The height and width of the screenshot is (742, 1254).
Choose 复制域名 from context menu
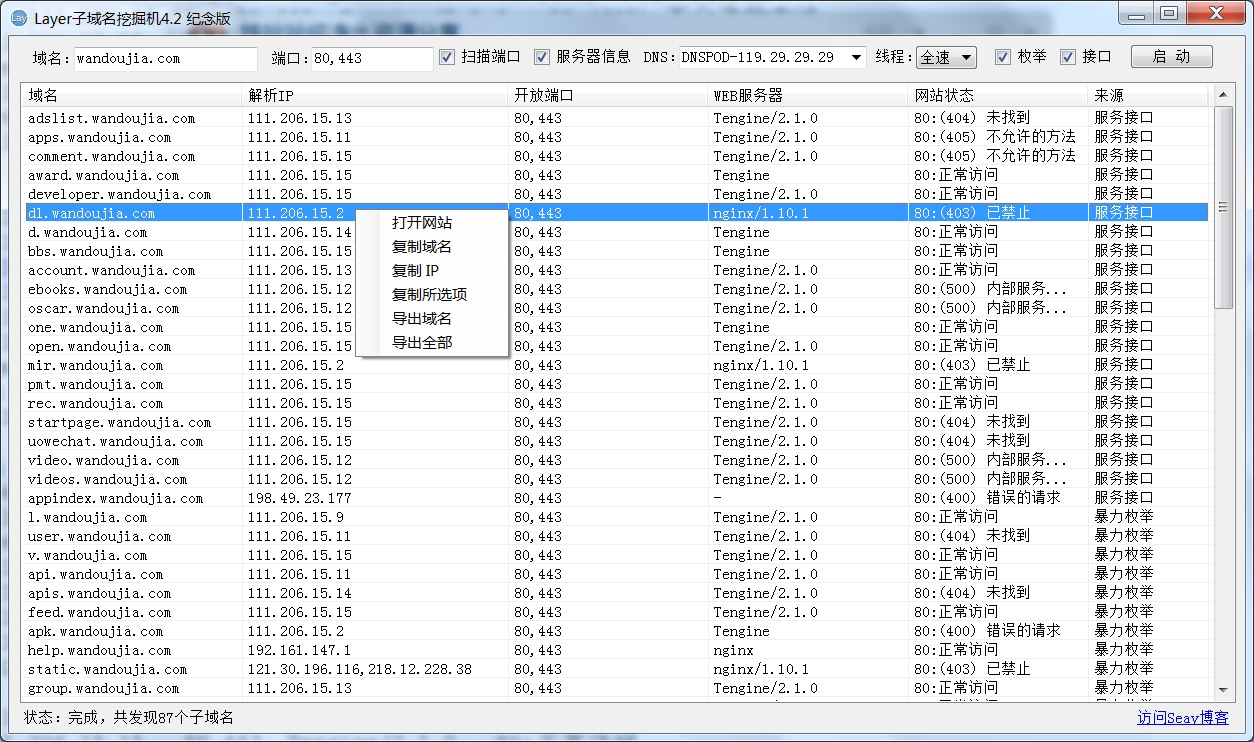432,247
